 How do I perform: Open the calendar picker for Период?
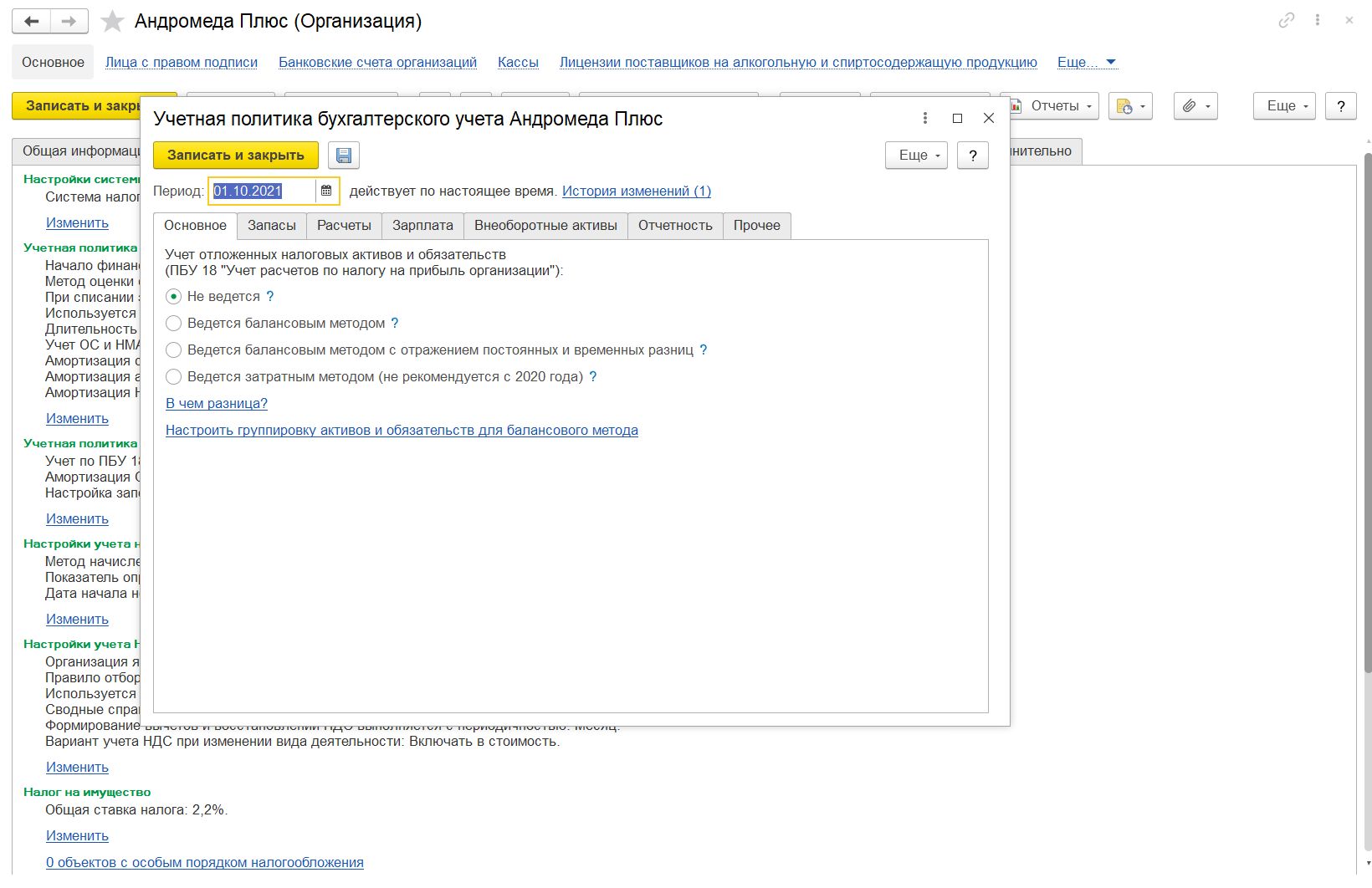pyautogui.click(x=326, y=191)
